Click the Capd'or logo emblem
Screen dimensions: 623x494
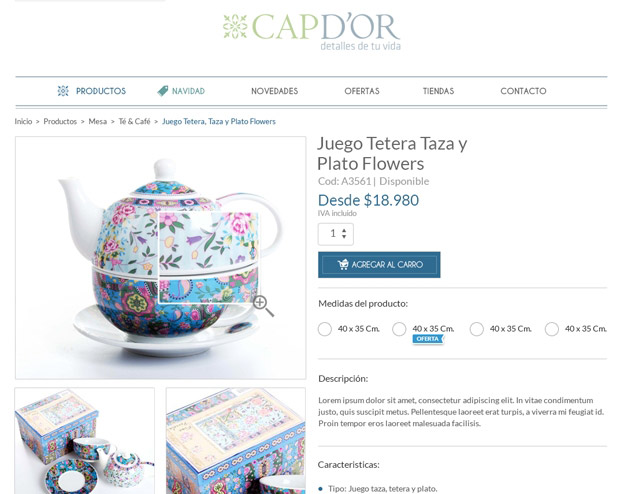tap(235, 27)
